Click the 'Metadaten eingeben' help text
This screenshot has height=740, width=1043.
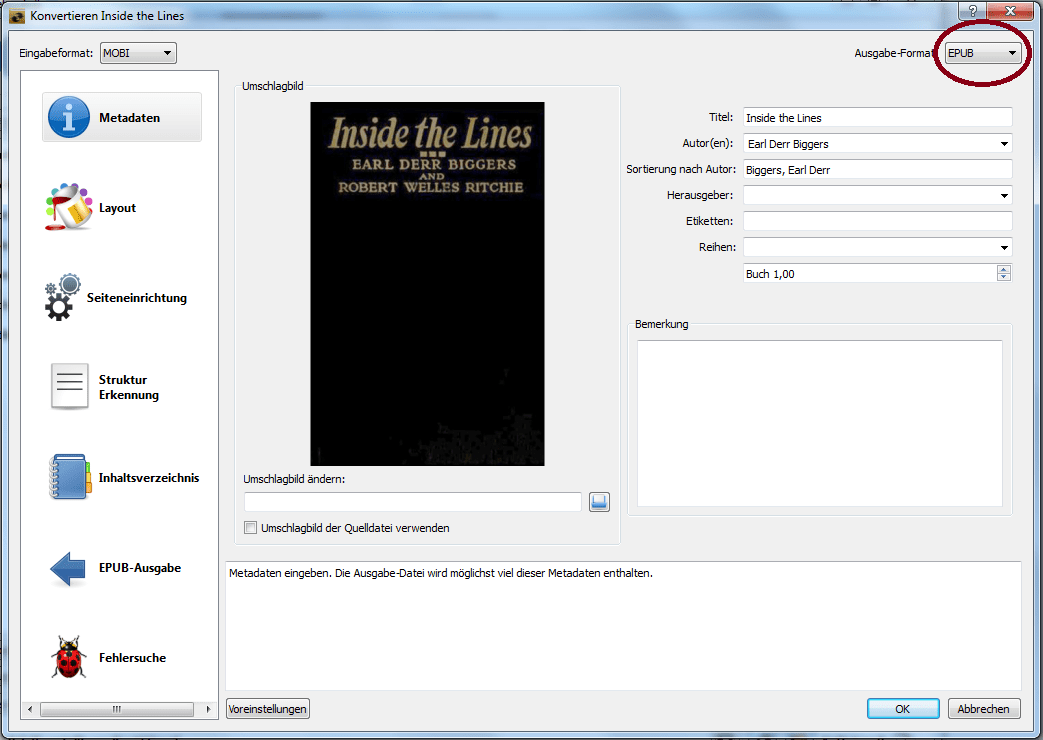[x=441, y=573]
